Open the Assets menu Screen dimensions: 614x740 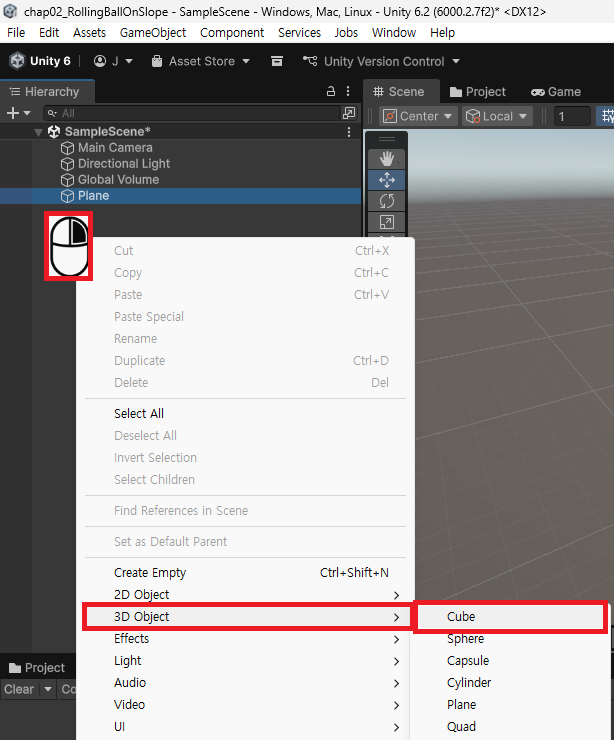(x=89, y=33)
